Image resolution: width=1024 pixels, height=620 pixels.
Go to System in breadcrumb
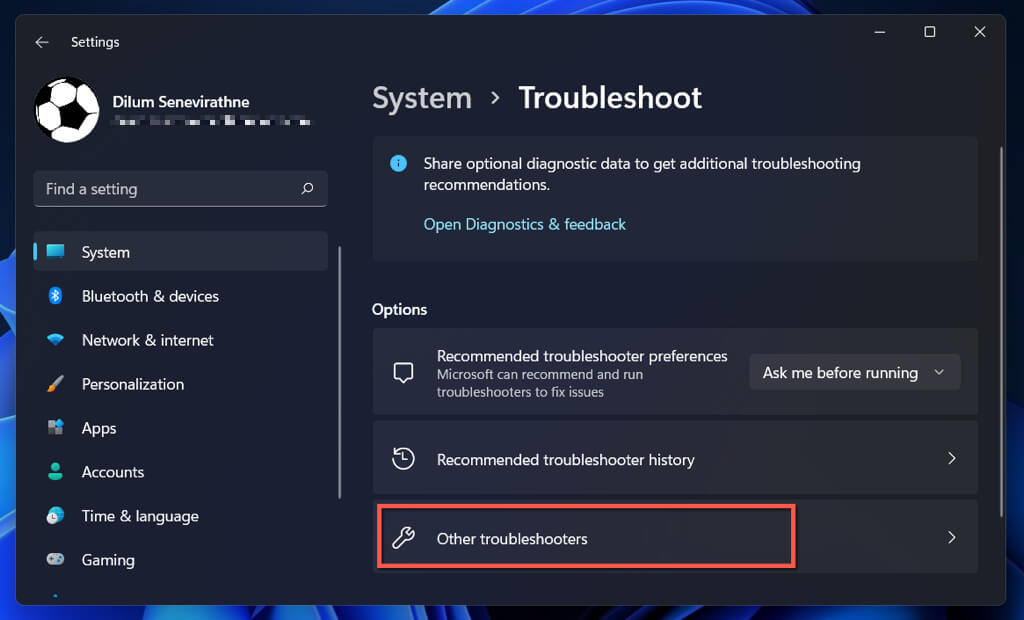pos(422,98)
